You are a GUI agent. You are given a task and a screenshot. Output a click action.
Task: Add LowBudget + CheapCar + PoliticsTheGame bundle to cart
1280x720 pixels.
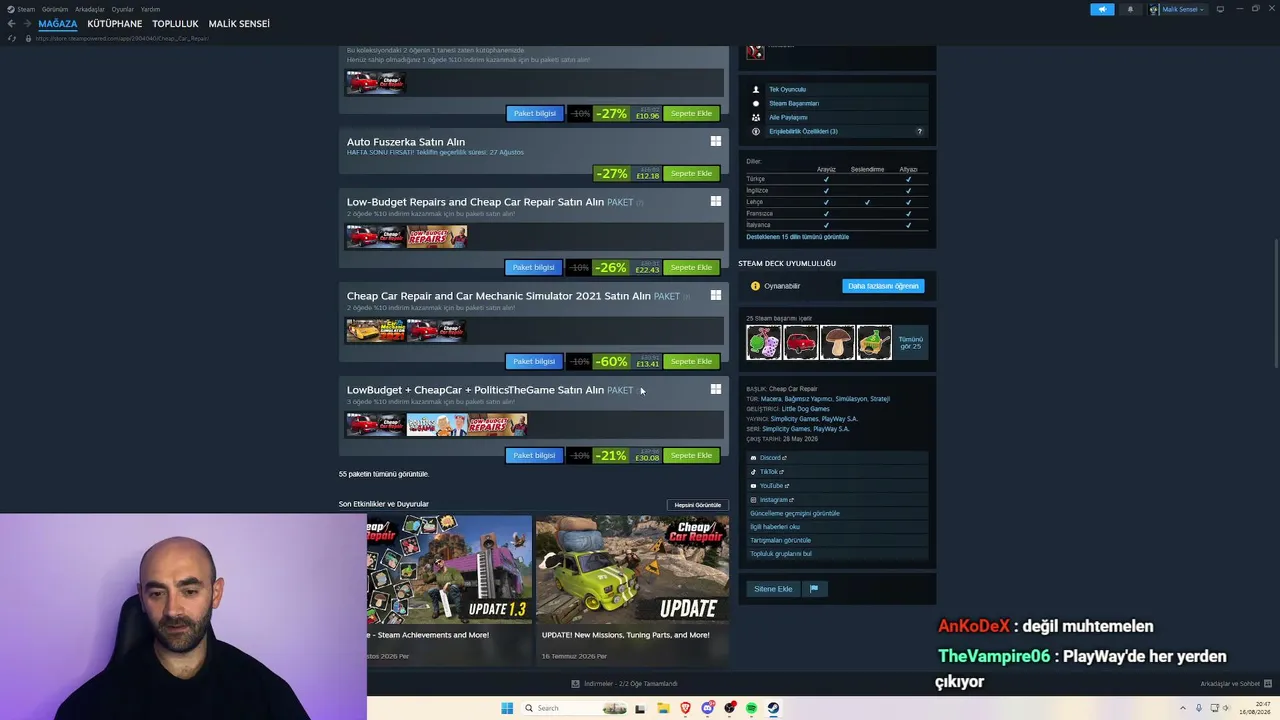point(691,455)
